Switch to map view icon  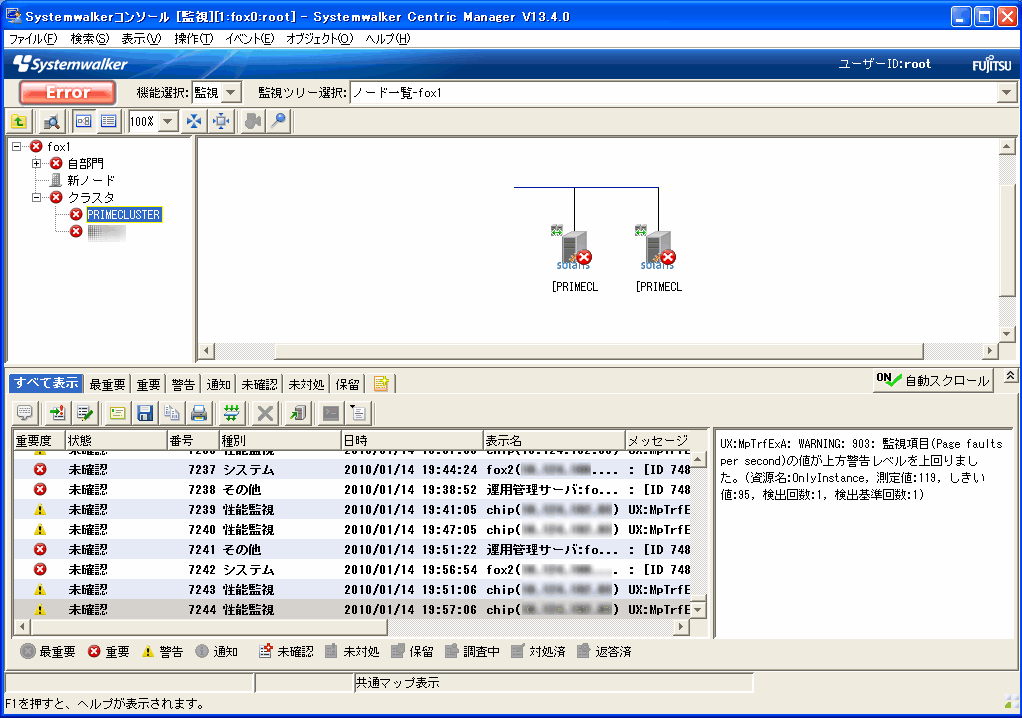tap(83, 121)
